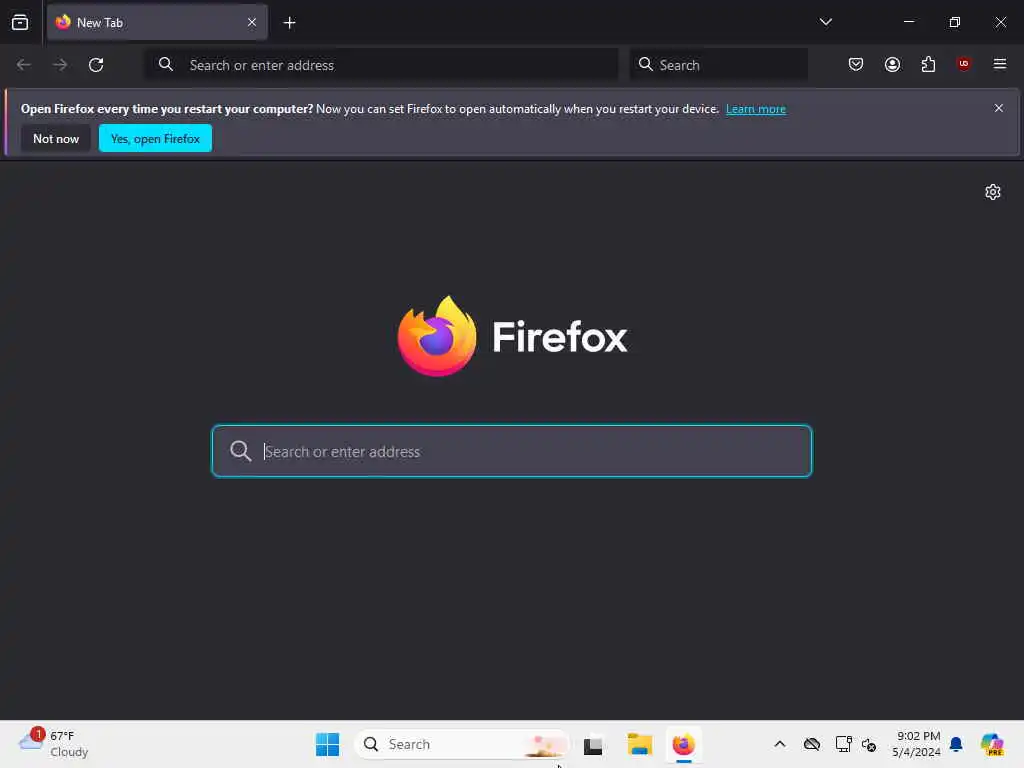
Task: Open the Firefox account icon
Action: tap(892, 64)
